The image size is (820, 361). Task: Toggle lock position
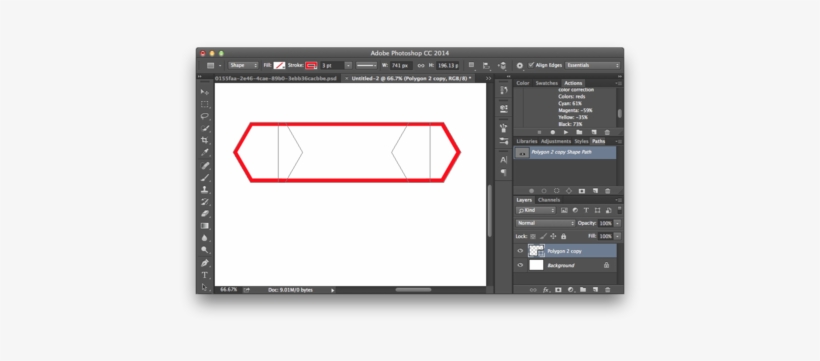(553, 236)
